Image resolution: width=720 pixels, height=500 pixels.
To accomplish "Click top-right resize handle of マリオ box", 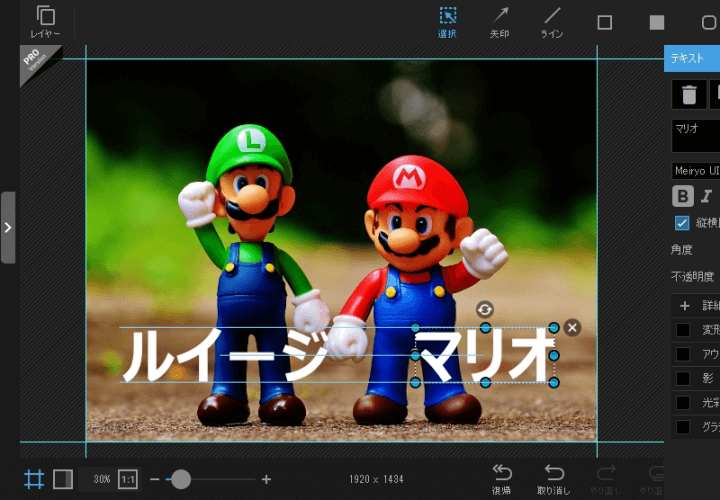I will pos(554,328).
